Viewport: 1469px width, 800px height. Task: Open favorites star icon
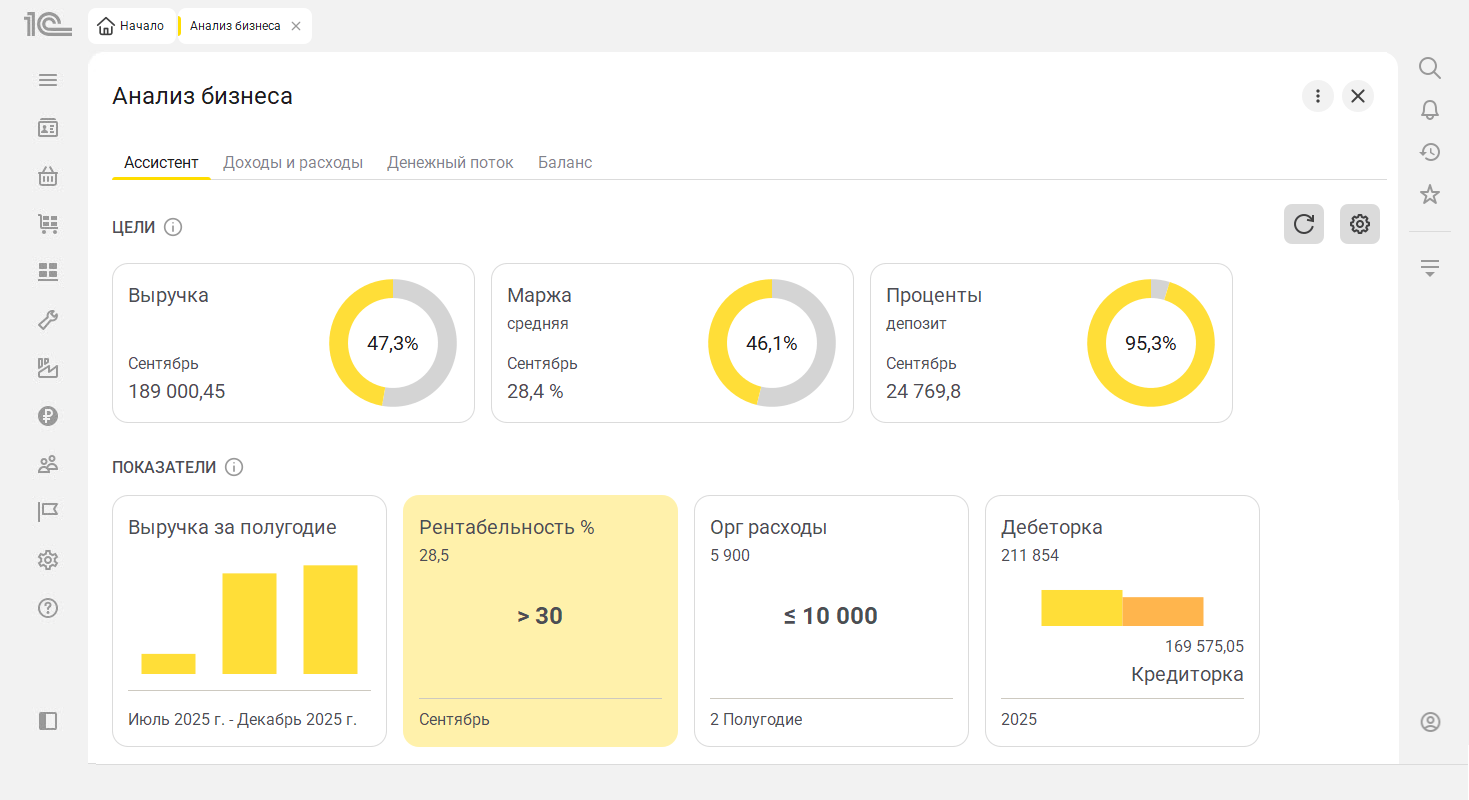[1430, 195]
